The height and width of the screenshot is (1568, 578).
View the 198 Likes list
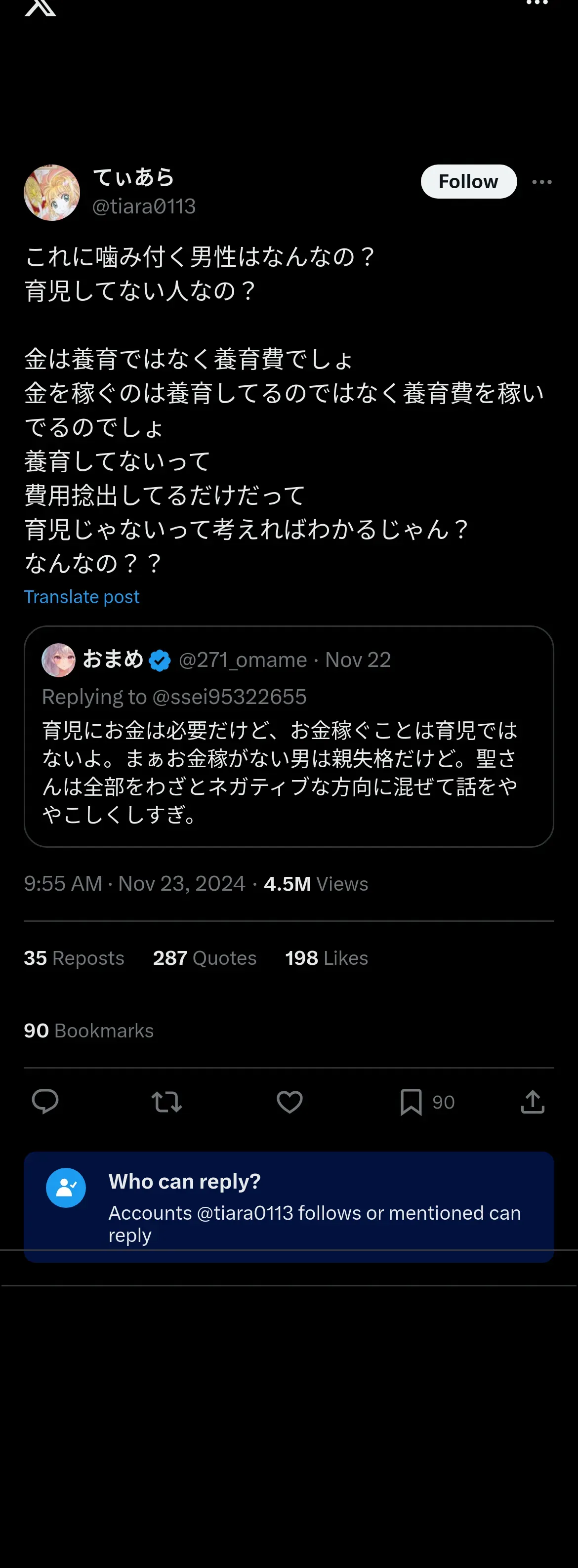327,957
